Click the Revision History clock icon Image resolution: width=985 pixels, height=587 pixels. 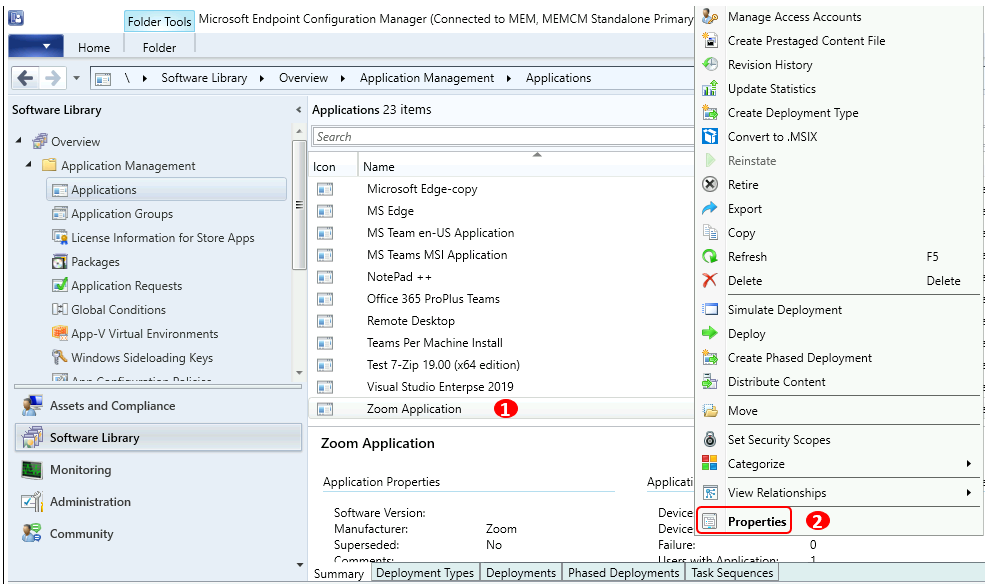(710, 65)
